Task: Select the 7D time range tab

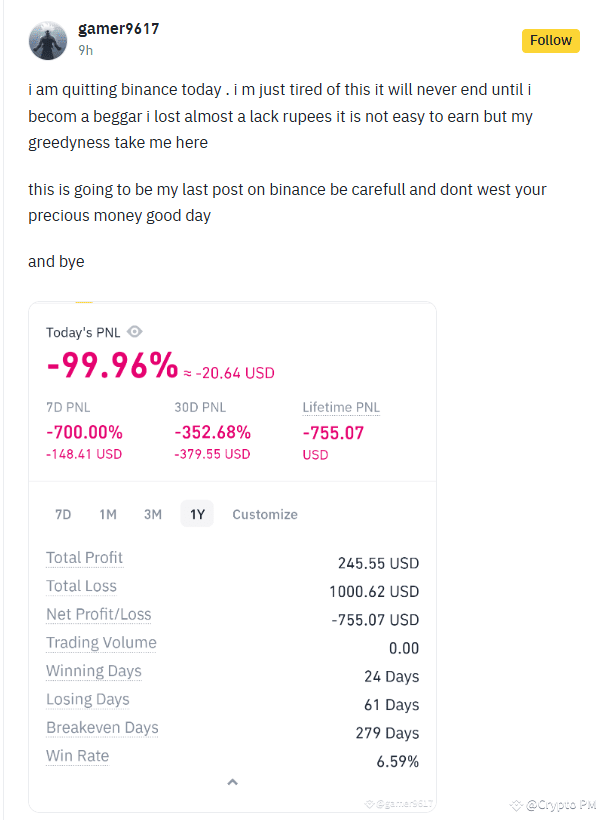Action: coord(63,514)
